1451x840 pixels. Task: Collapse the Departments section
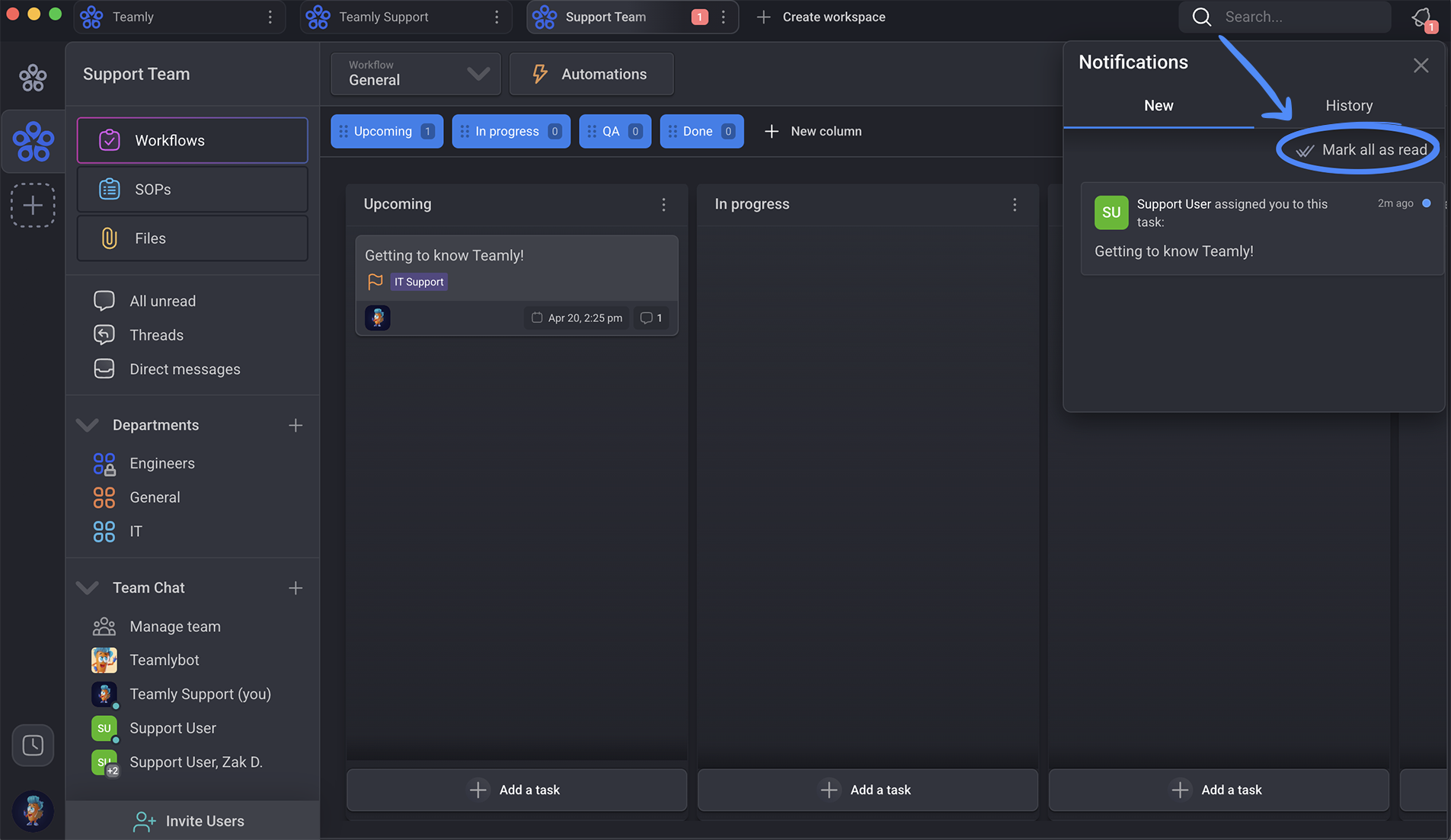click(88, 425)
